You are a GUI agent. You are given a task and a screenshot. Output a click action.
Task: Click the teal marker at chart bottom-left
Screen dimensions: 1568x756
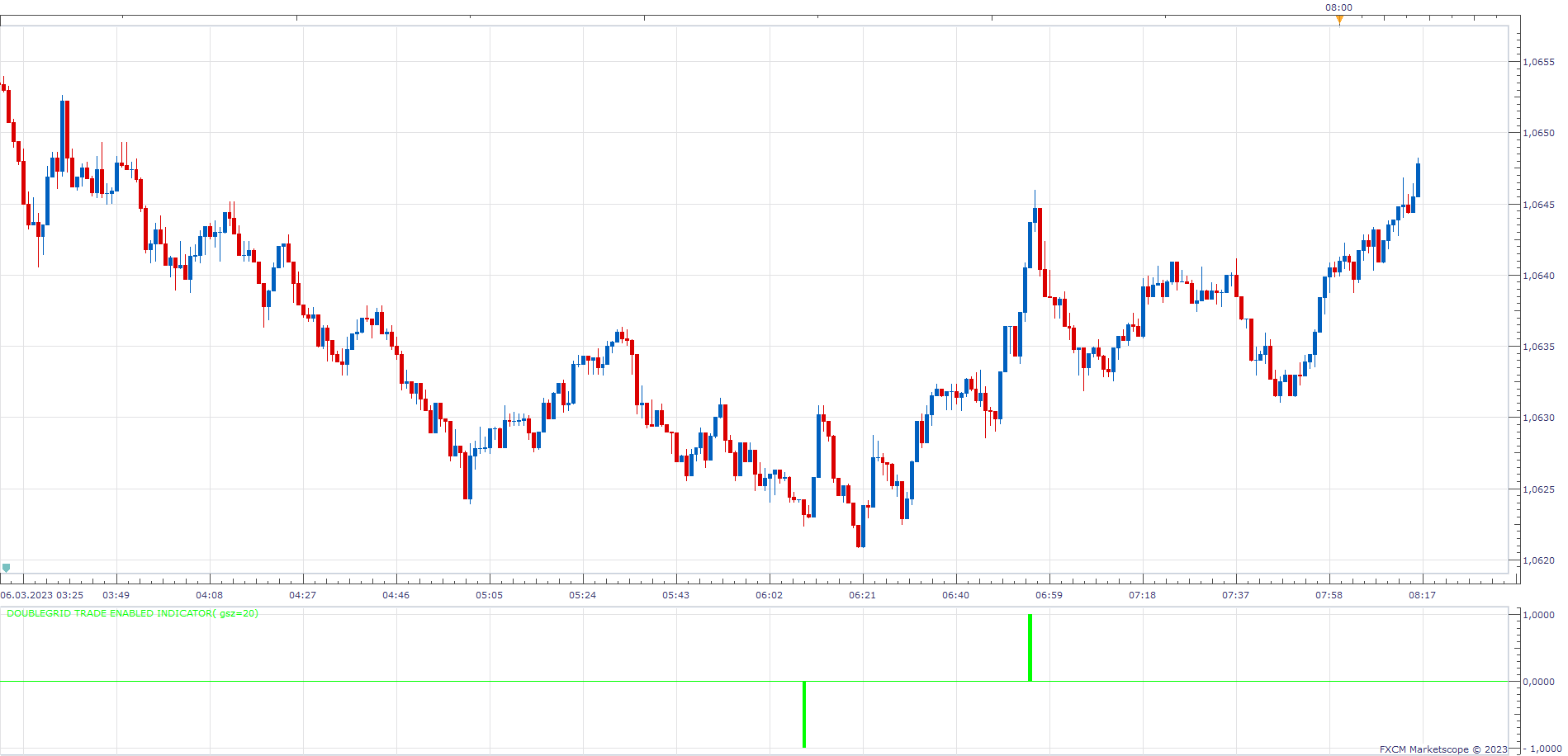pyautogui.click(x=7, y=568)
